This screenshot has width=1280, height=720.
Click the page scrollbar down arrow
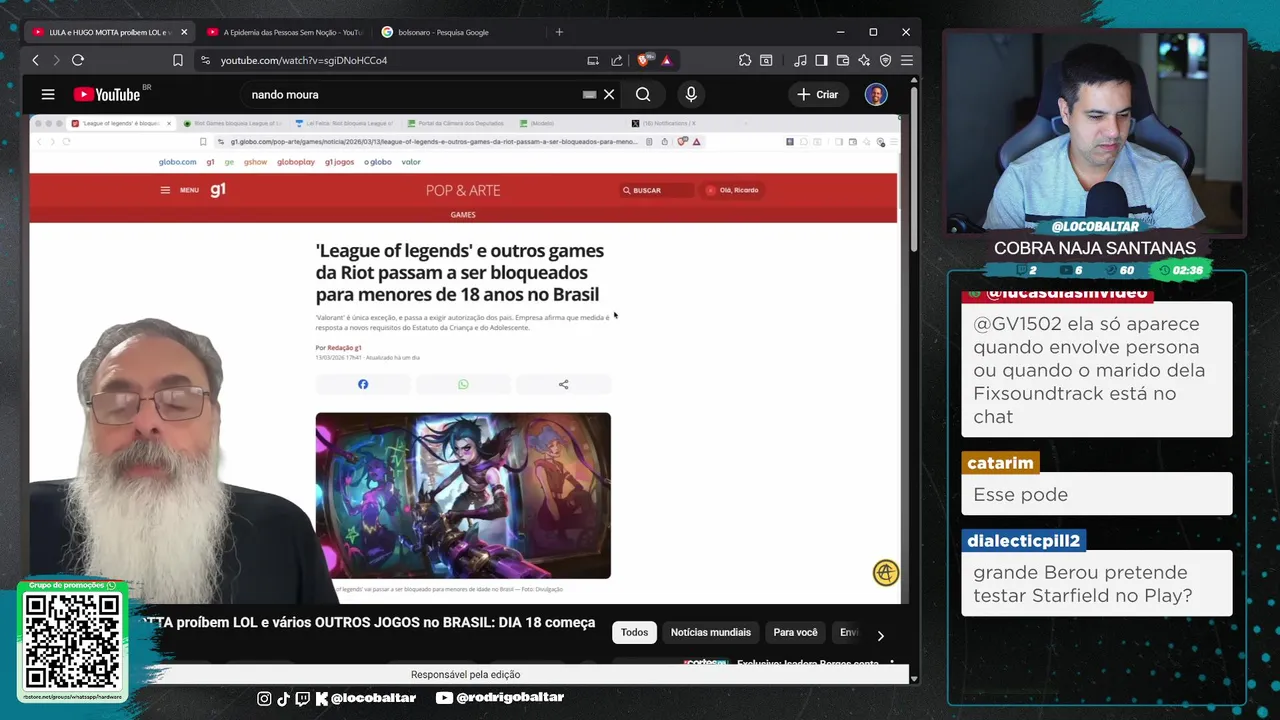(x=914, y=678)
